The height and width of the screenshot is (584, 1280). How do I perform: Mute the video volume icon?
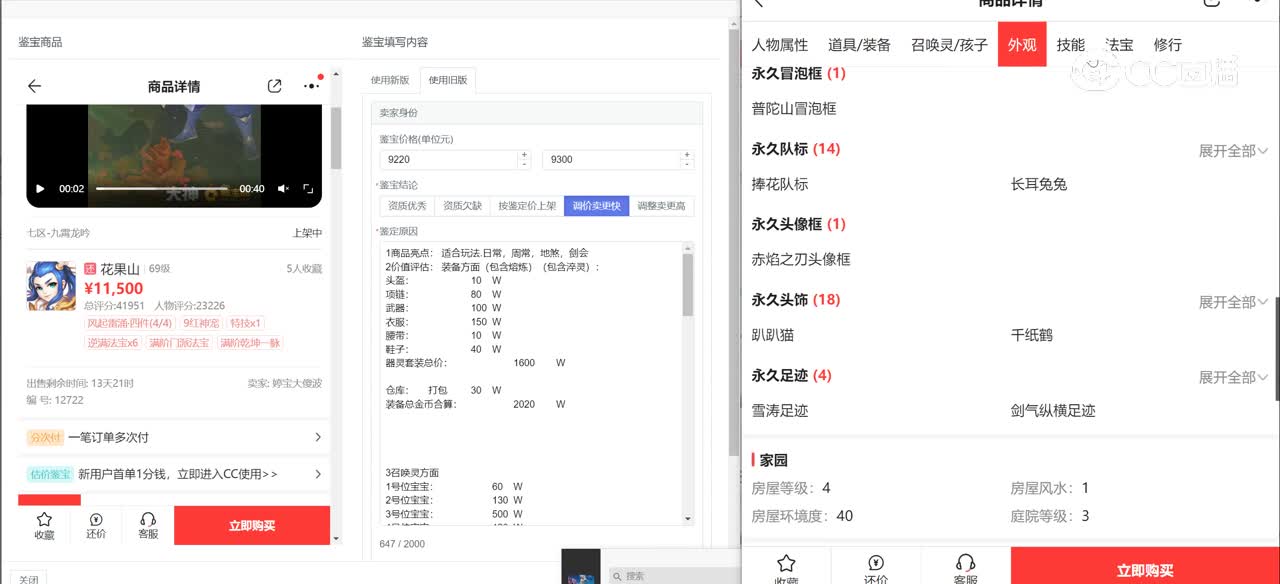click(x=283, y=189)
